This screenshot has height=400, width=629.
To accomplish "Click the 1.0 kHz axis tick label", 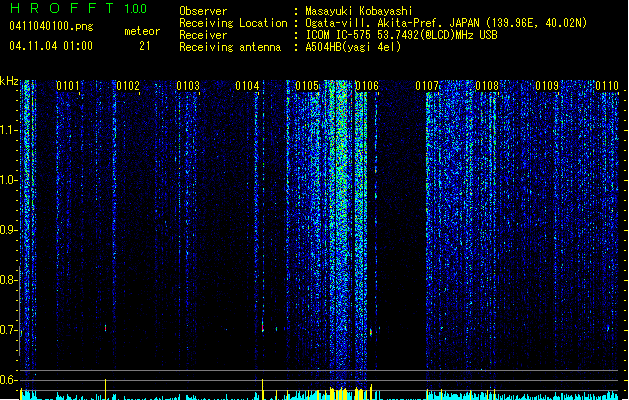I will [9, 180].
